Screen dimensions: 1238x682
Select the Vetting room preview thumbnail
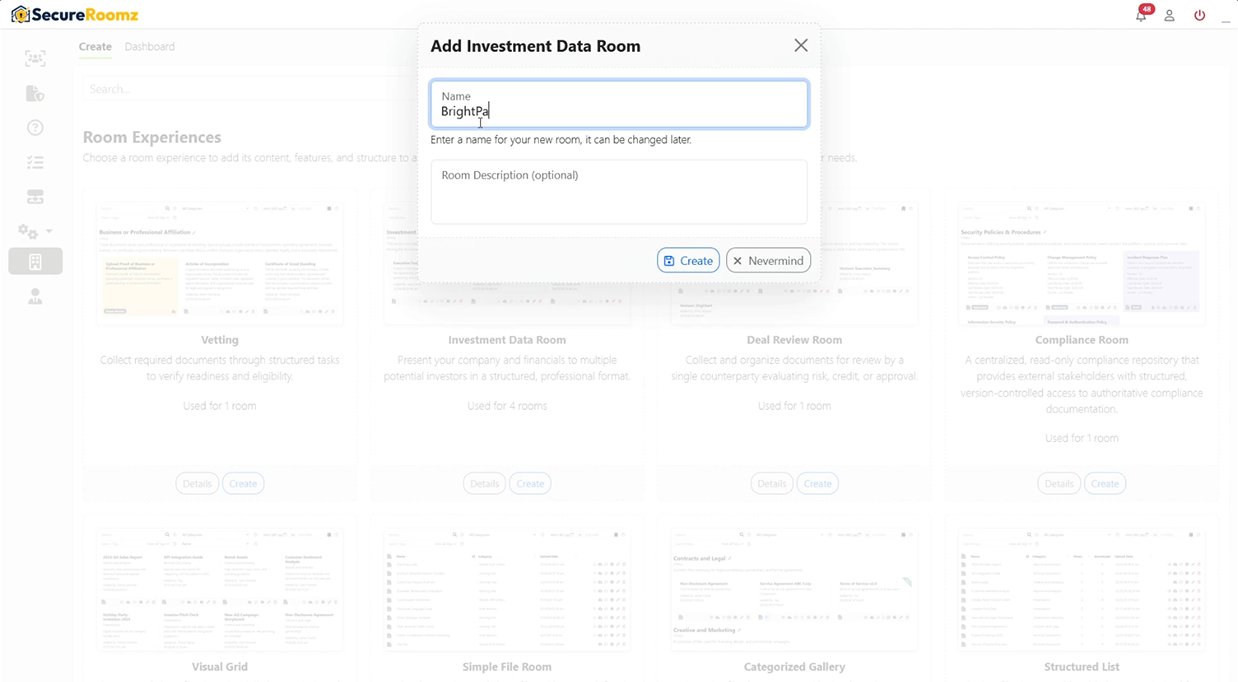220,263
